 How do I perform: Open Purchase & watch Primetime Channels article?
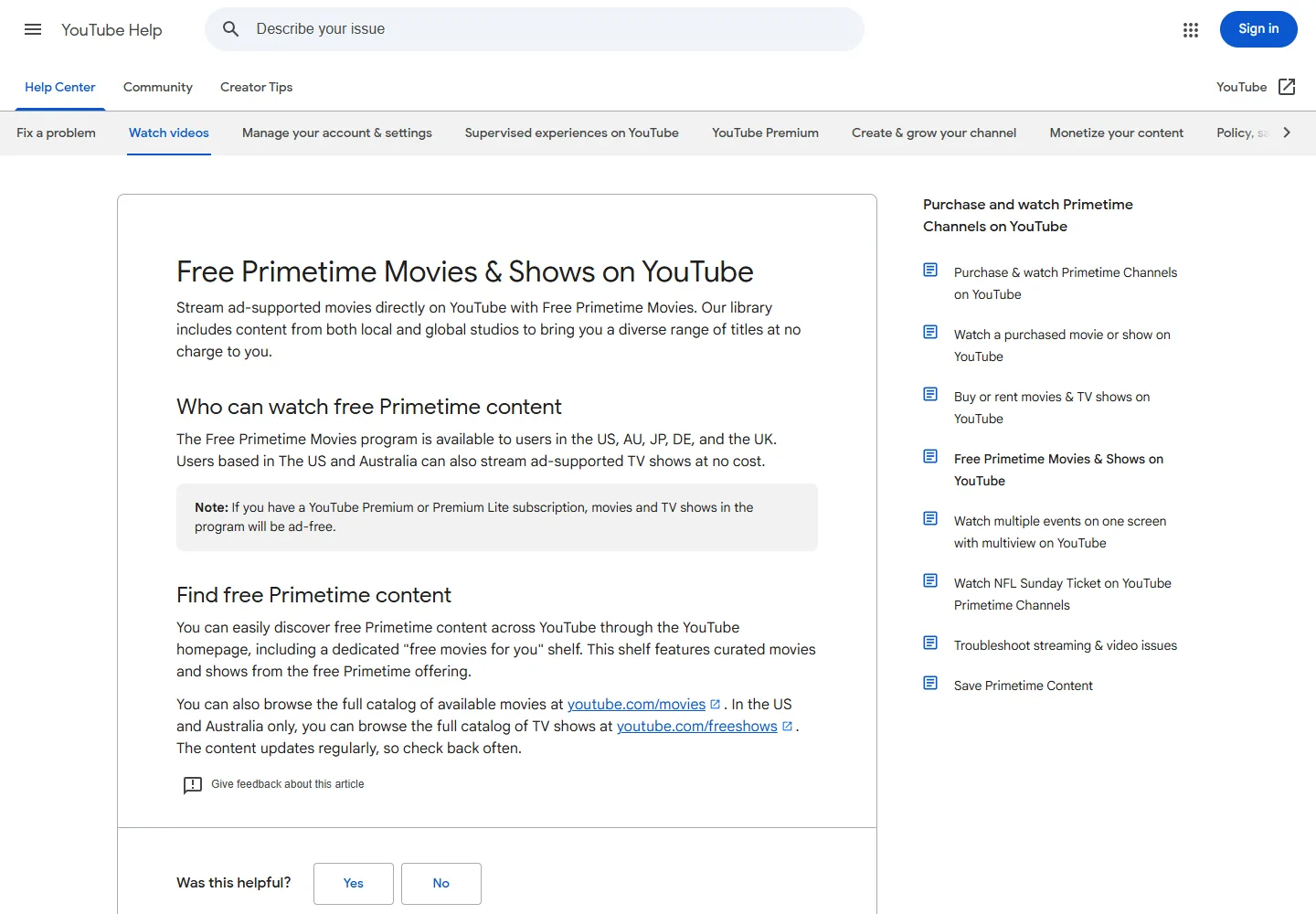(x=1066, y=283)
